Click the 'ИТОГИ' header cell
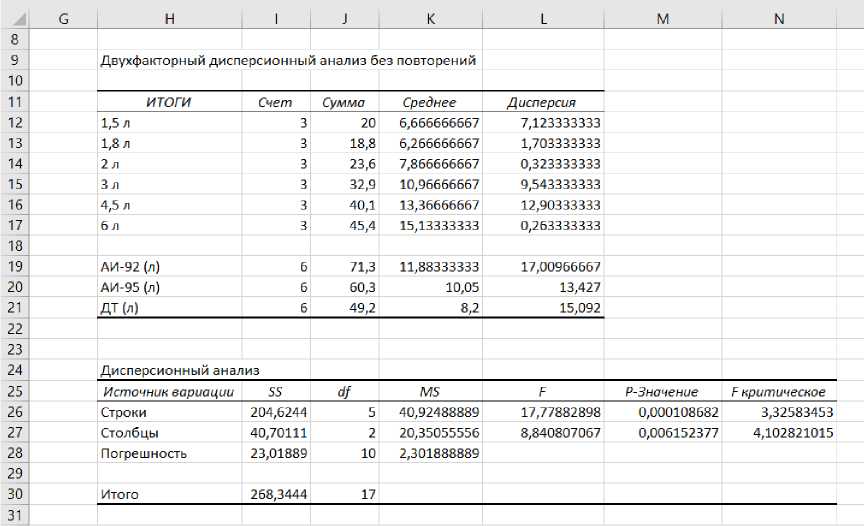 (x=168, y=102)
